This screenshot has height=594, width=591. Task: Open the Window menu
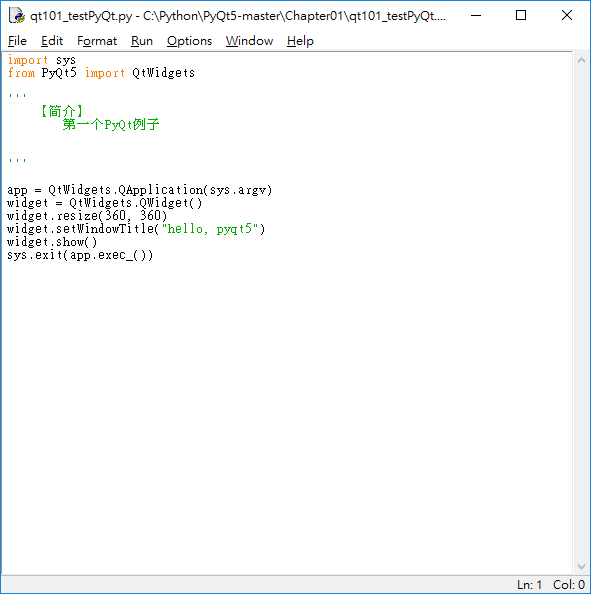(249, 41)
